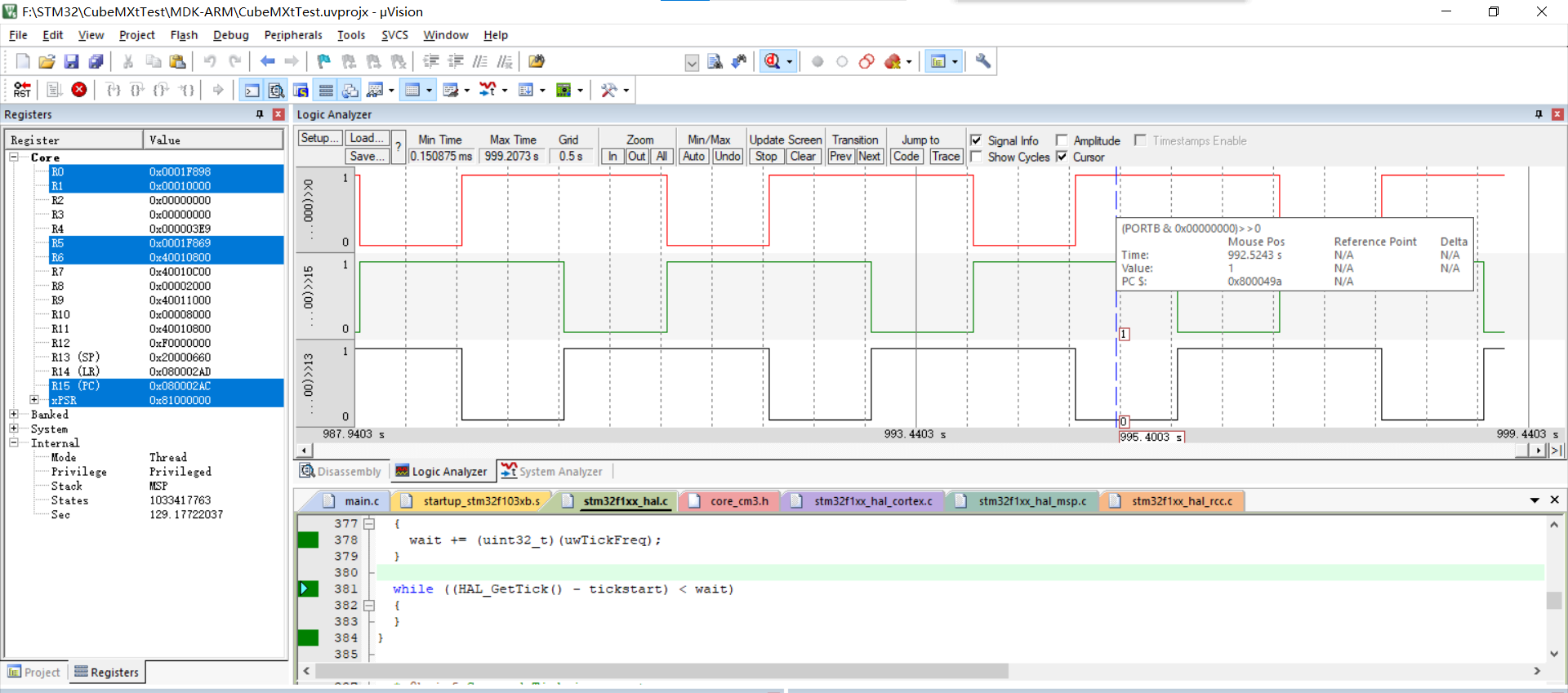Screen dimensions: 1568x693
Task: Click the R4 register value 0x000003E9
Action: [x=180, y=229]
